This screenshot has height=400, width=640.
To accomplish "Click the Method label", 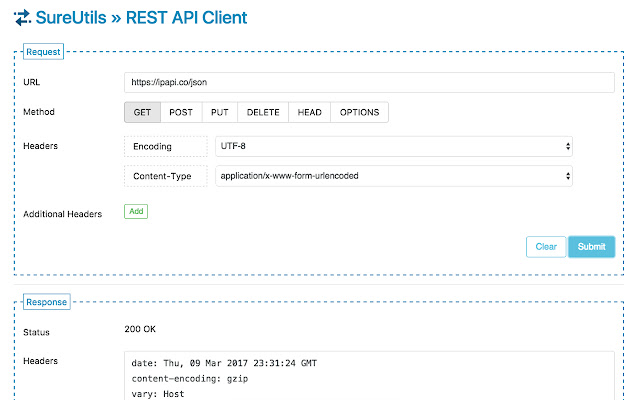I will point(39,112).
